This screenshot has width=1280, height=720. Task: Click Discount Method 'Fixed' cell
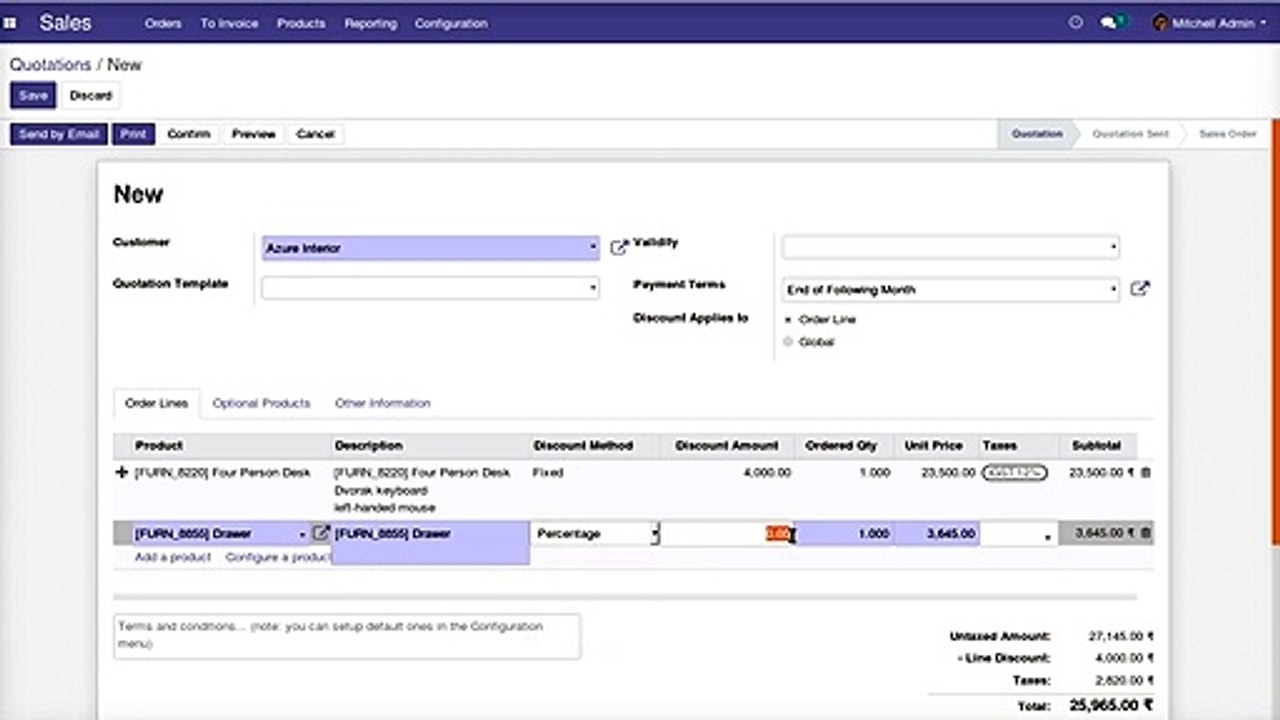pyautogui.click(x=548, y=473)
